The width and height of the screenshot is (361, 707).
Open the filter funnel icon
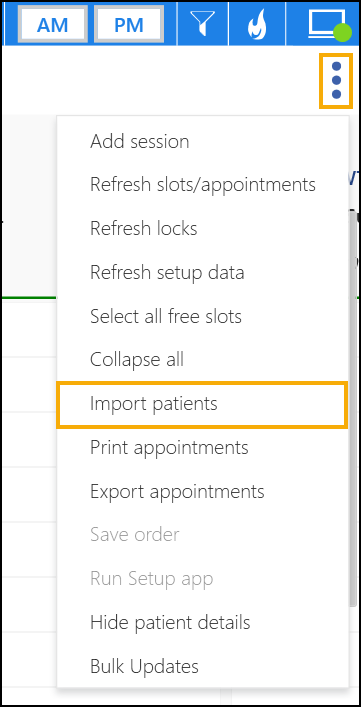[x=203, y=23]
